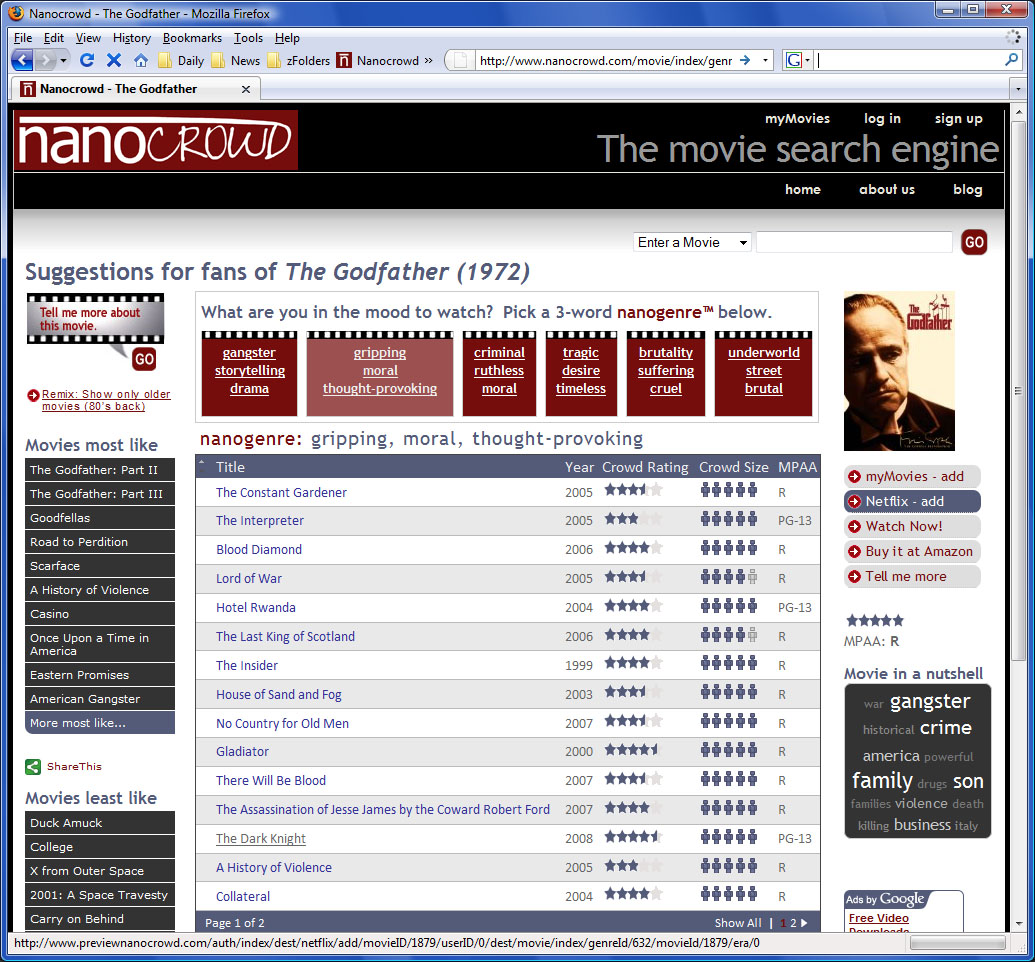Open the address bar history dropdown
This screenshot has height=962, width=1035.
[765, 61]
